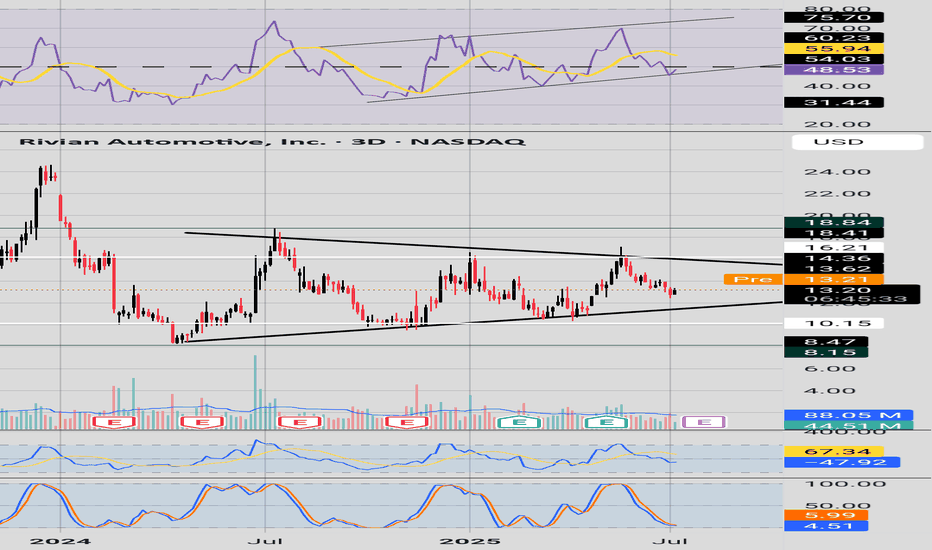Image resolution: width=932 pixels, height=550 pixels.
Task: Select the 18.84 price level label
Action: pyautogui.click(x=834, y=222)
